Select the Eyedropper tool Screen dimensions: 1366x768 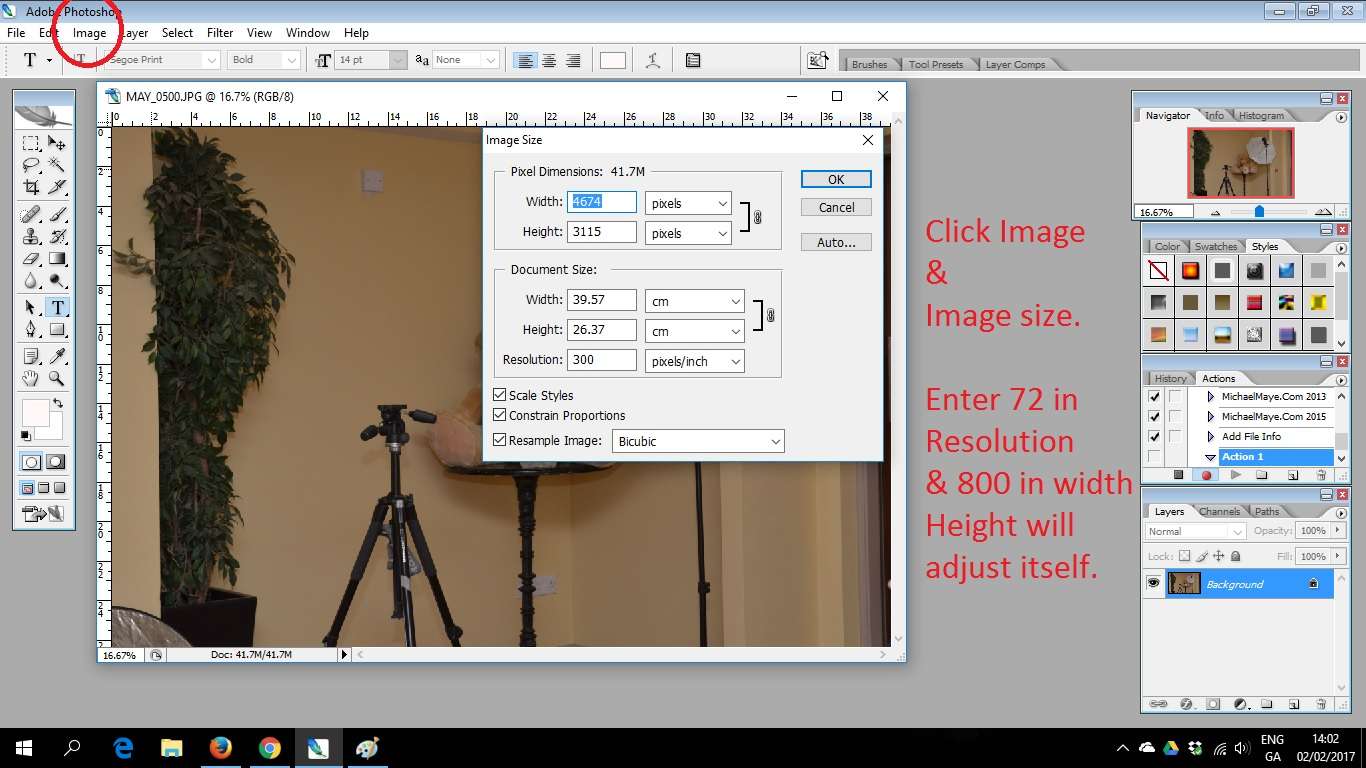click(57, 356)
